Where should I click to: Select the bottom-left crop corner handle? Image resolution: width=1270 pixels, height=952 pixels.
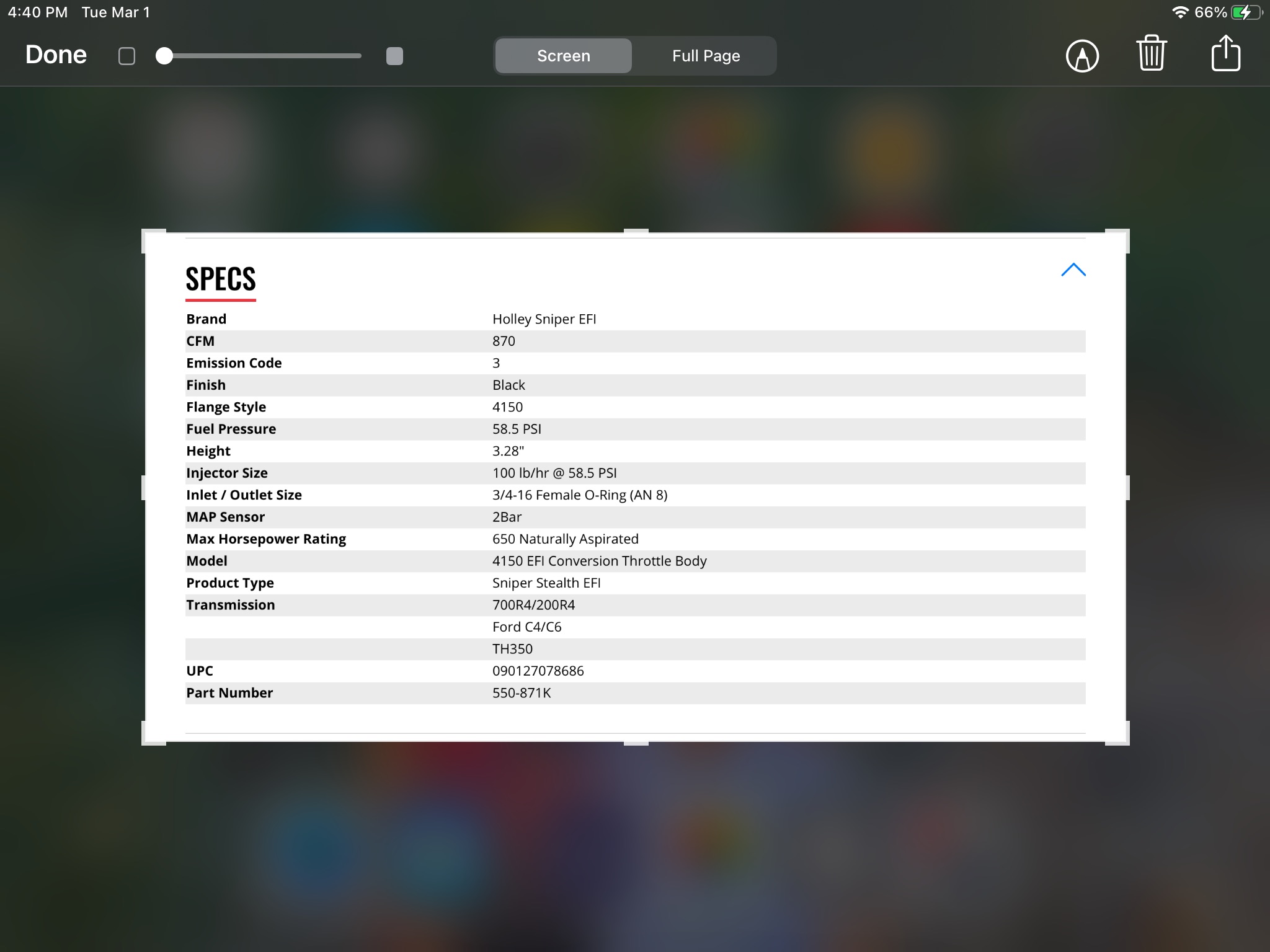click(153, 734)
